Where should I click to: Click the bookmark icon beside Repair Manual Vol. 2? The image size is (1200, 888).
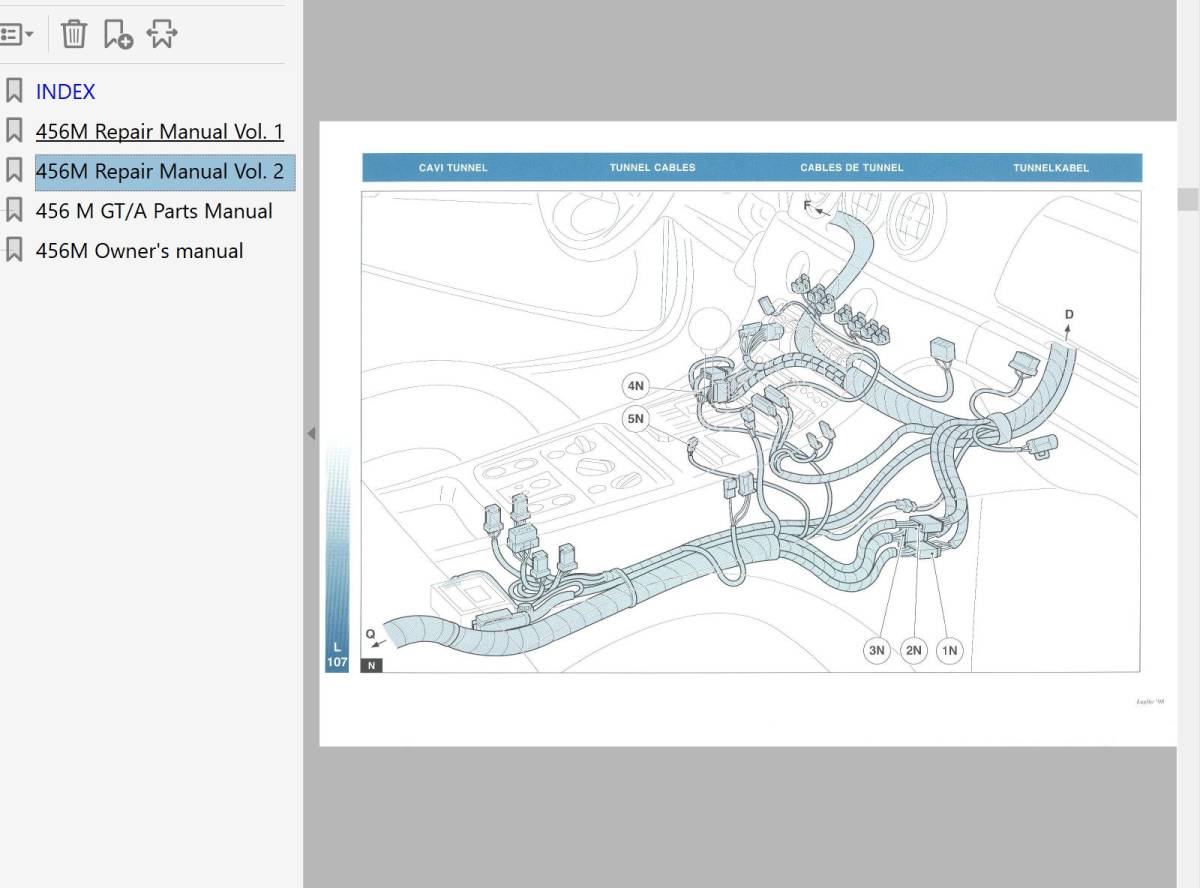coord(14,171)
